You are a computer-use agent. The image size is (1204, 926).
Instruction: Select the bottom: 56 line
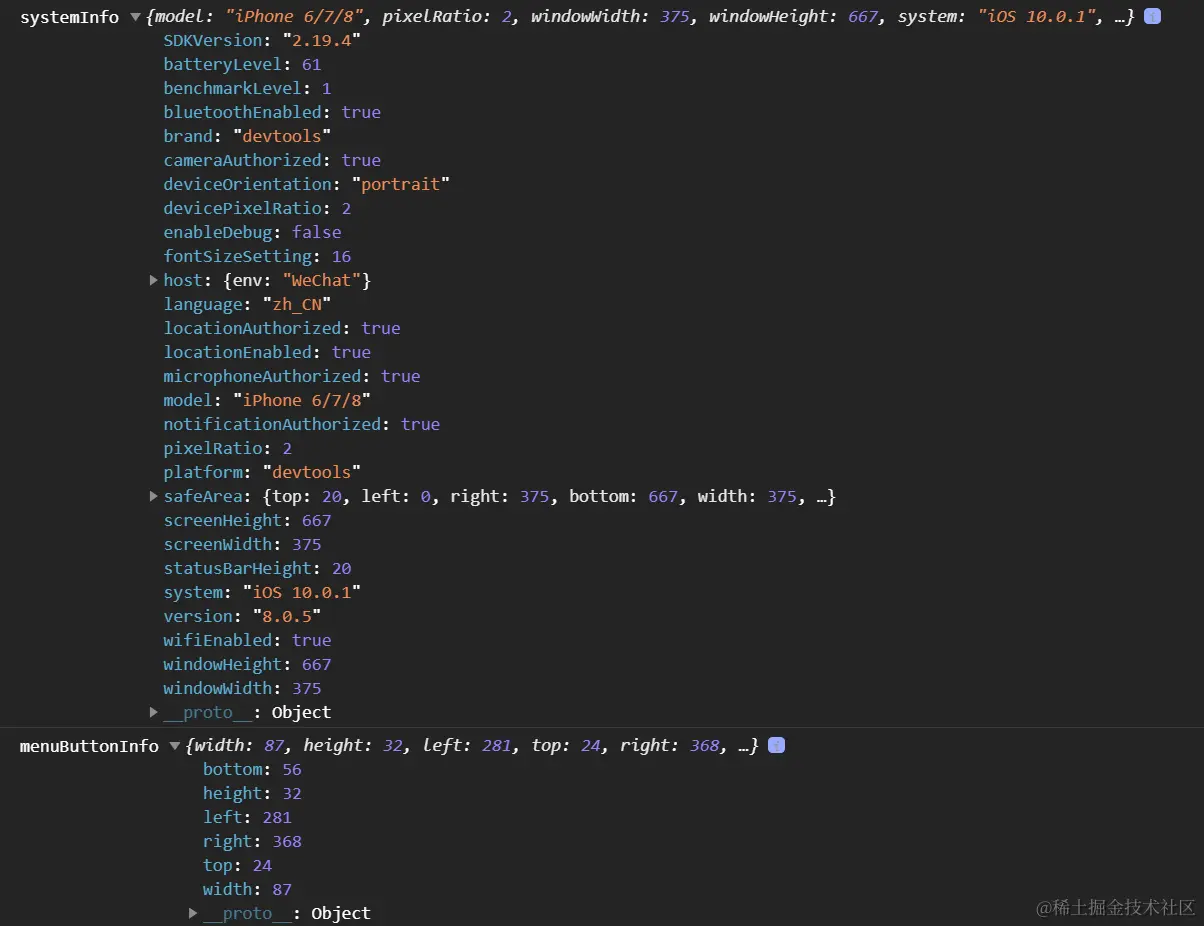tap(252, 769)
